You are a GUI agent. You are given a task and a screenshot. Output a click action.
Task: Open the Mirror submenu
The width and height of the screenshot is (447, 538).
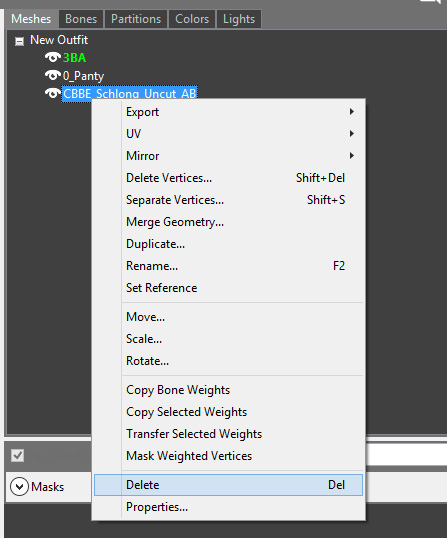click(228, 156)
